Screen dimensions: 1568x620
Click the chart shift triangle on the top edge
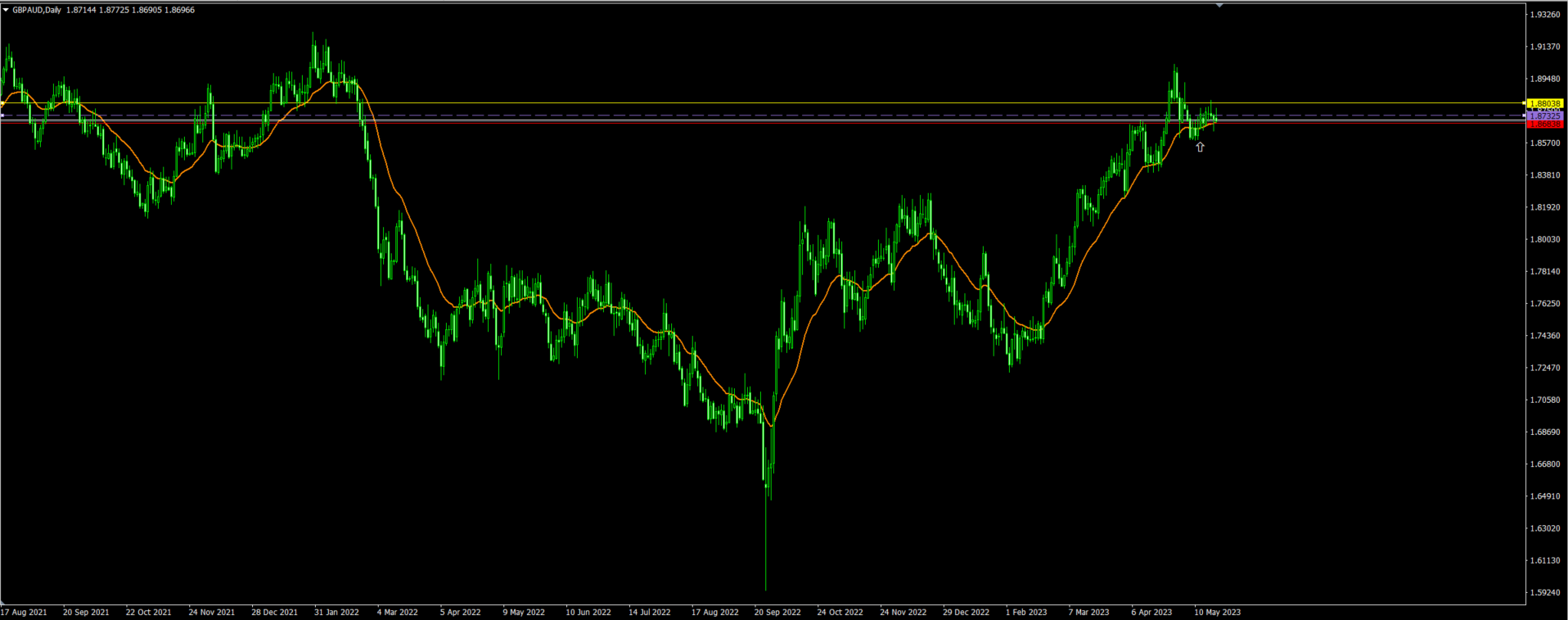pyautogui.click(x=1219, y=5)
